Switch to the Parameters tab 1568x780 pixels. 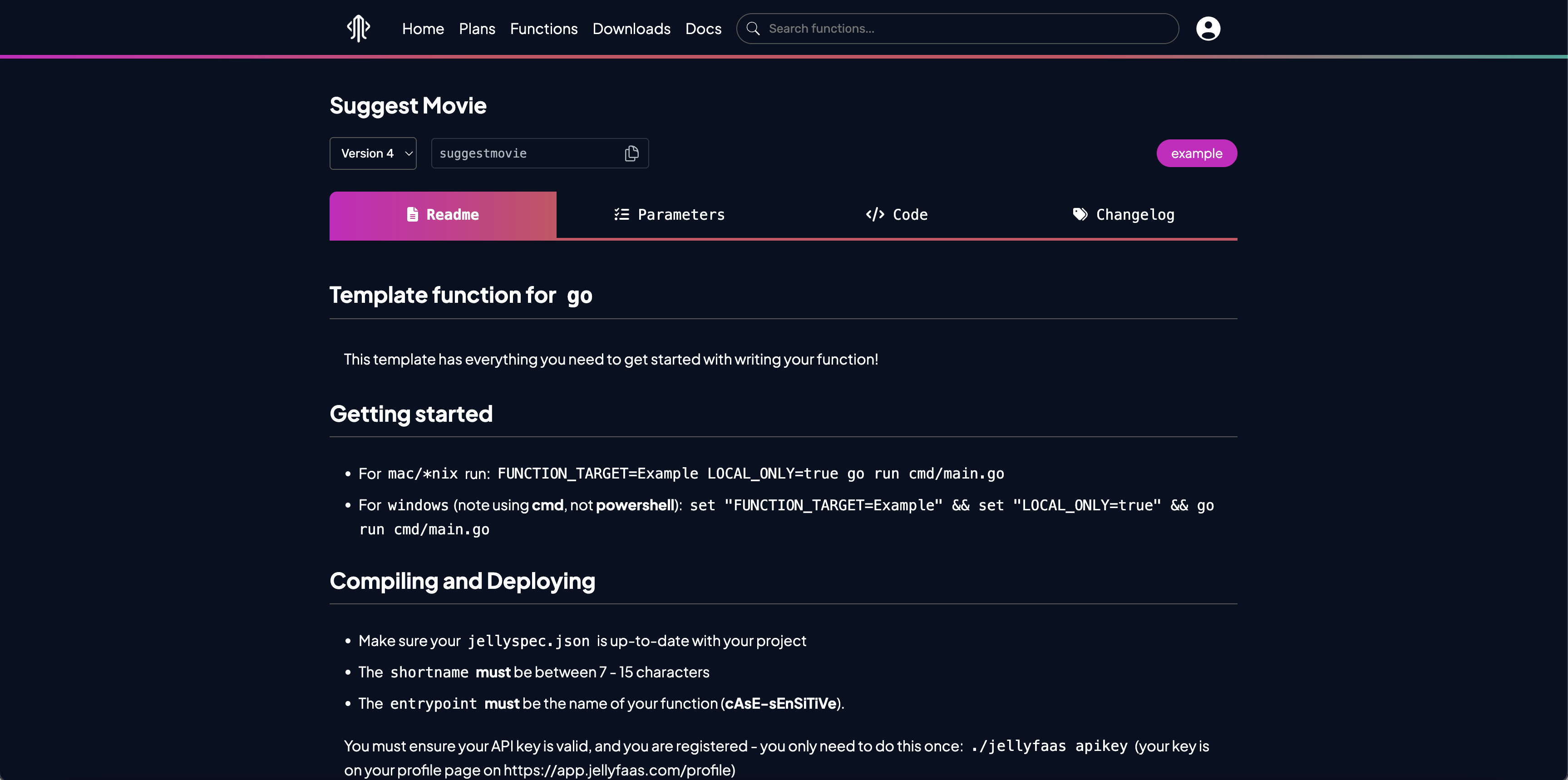point(670,214)
